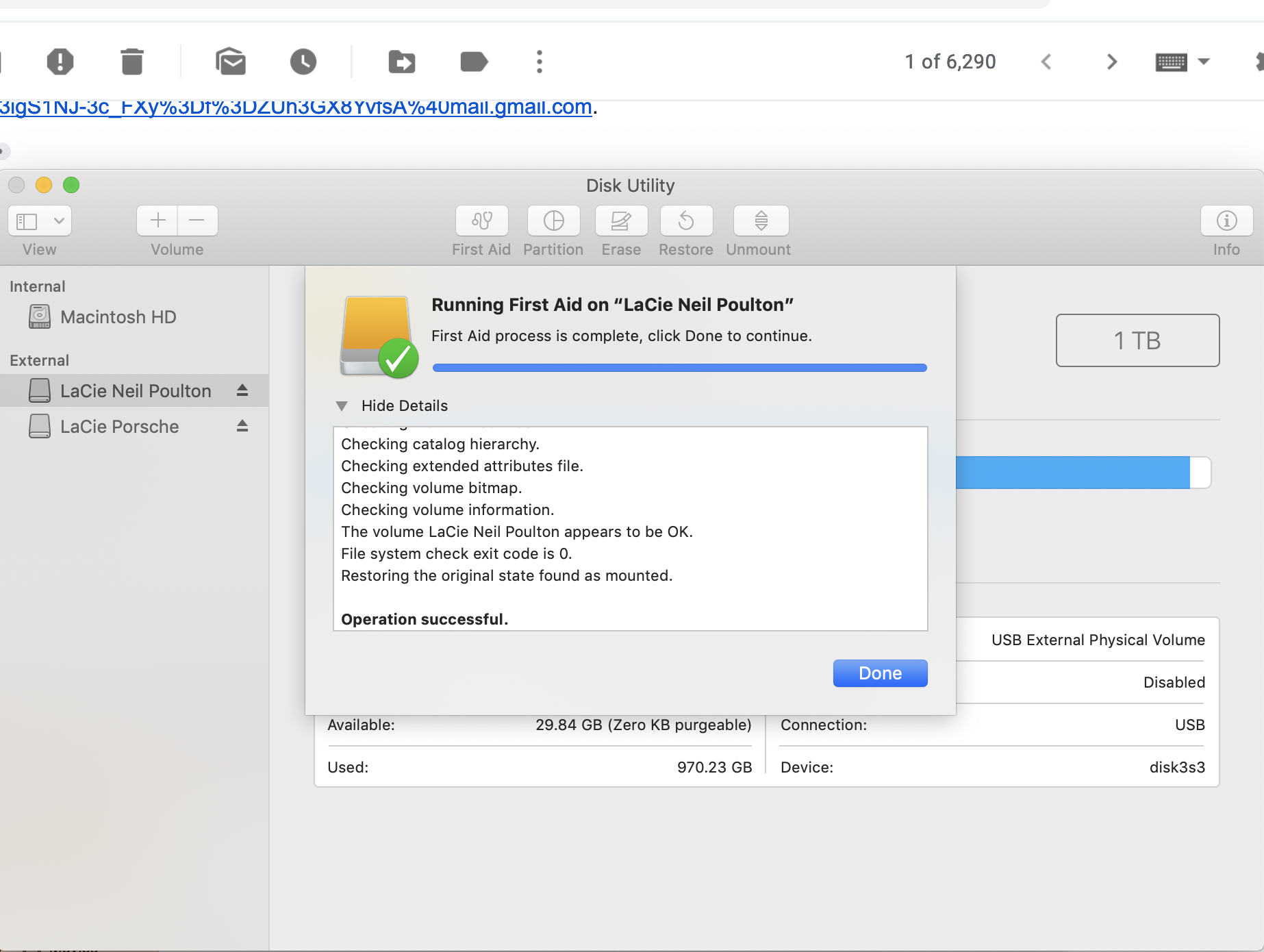Open Gmail more options three-dot menu
Image resolution: width=1264 pixels, height=952 pixels.
pos(540,62)
